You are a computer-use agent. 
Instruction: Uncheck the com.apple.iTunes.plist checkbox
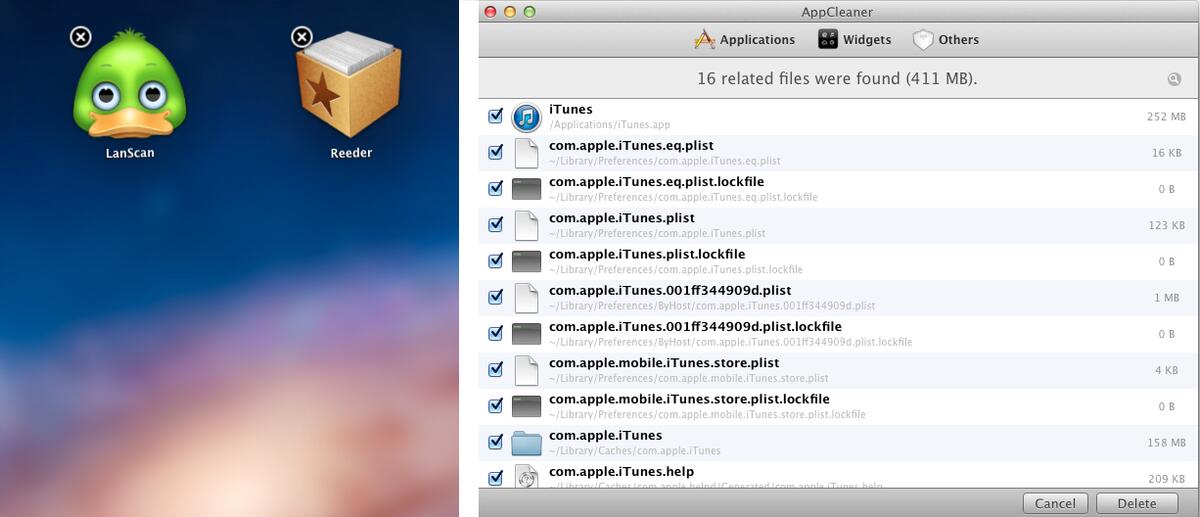point(495,225)
